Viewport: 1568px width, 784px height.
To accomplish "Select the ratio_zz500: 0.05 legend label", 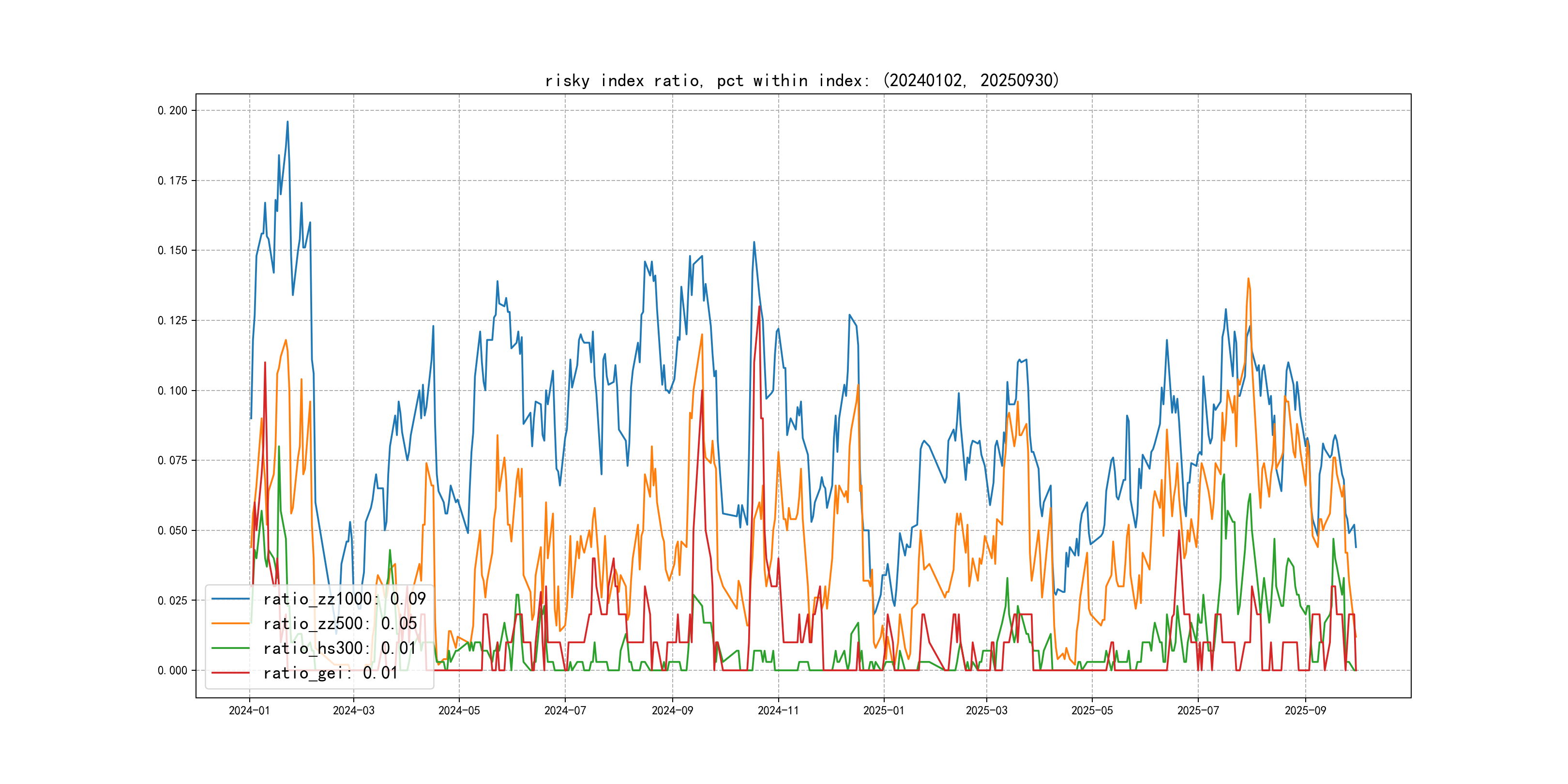I will click(x=340, y=623).
